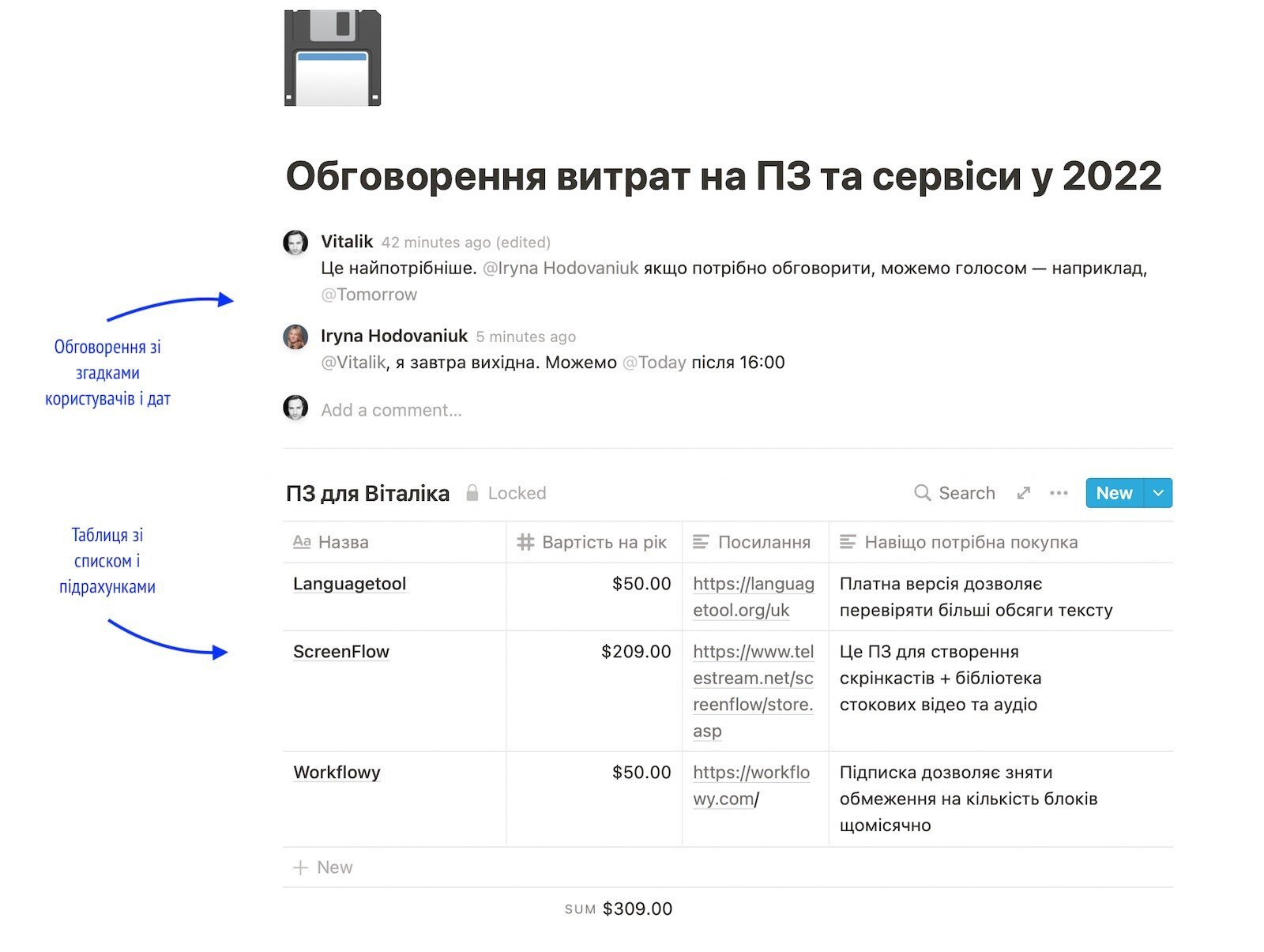Click the description cell for Languagetool
Screen dimensions: 1264x952
(x=1001, y=596)
